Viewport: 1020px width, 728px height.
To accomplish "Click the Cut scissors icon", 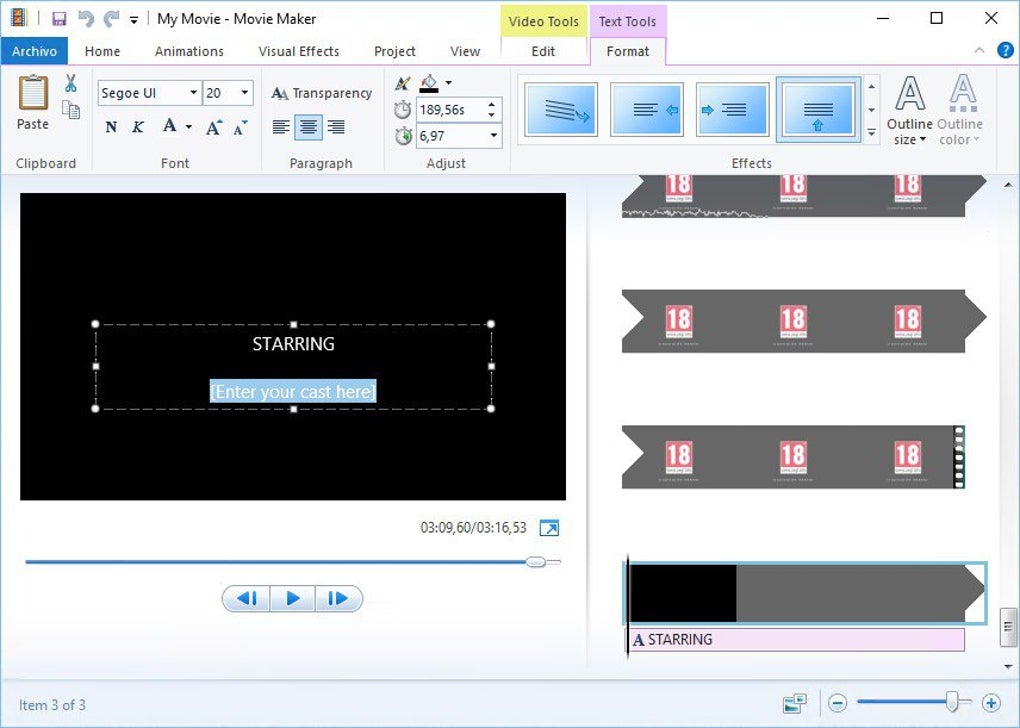I will pyautogui.click(x=71, y=83).
